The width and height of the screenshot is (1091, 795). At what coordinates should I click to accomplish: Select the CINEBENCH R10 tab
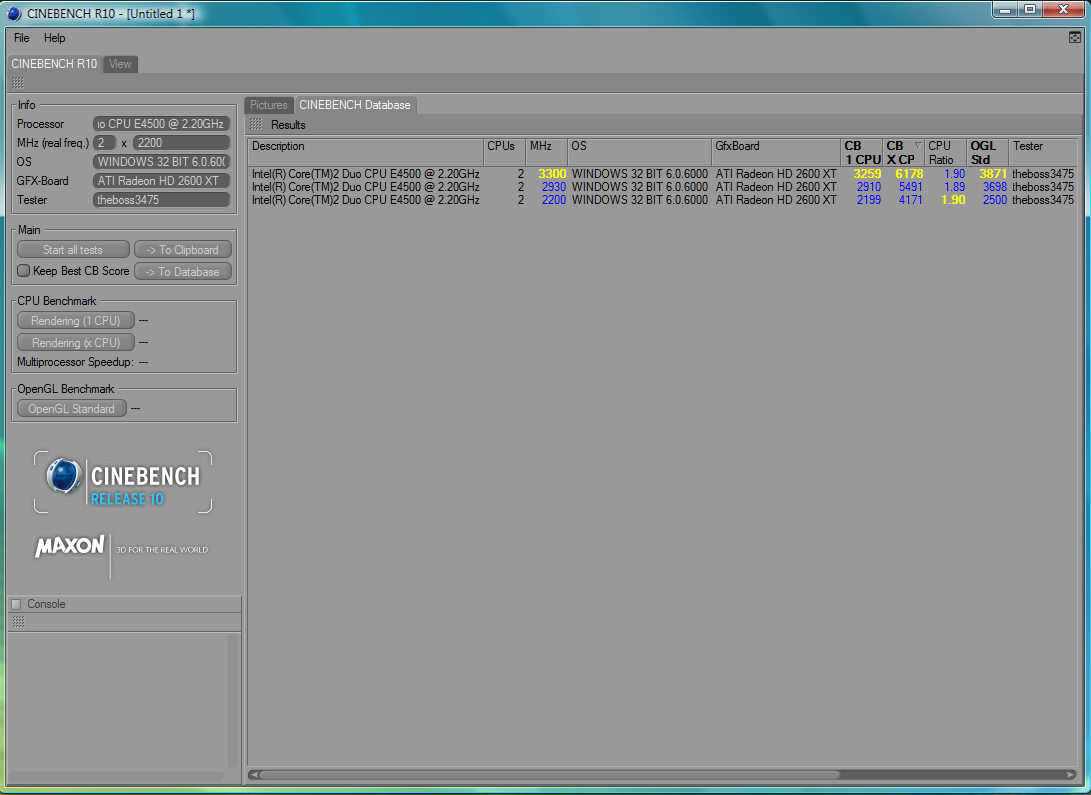click(54, 64)
